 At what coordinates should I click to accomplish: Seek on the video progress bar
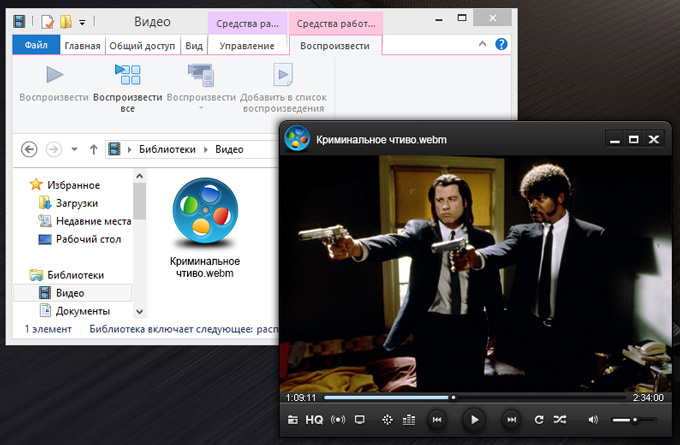pyautogui.click(x=475, y=397)
